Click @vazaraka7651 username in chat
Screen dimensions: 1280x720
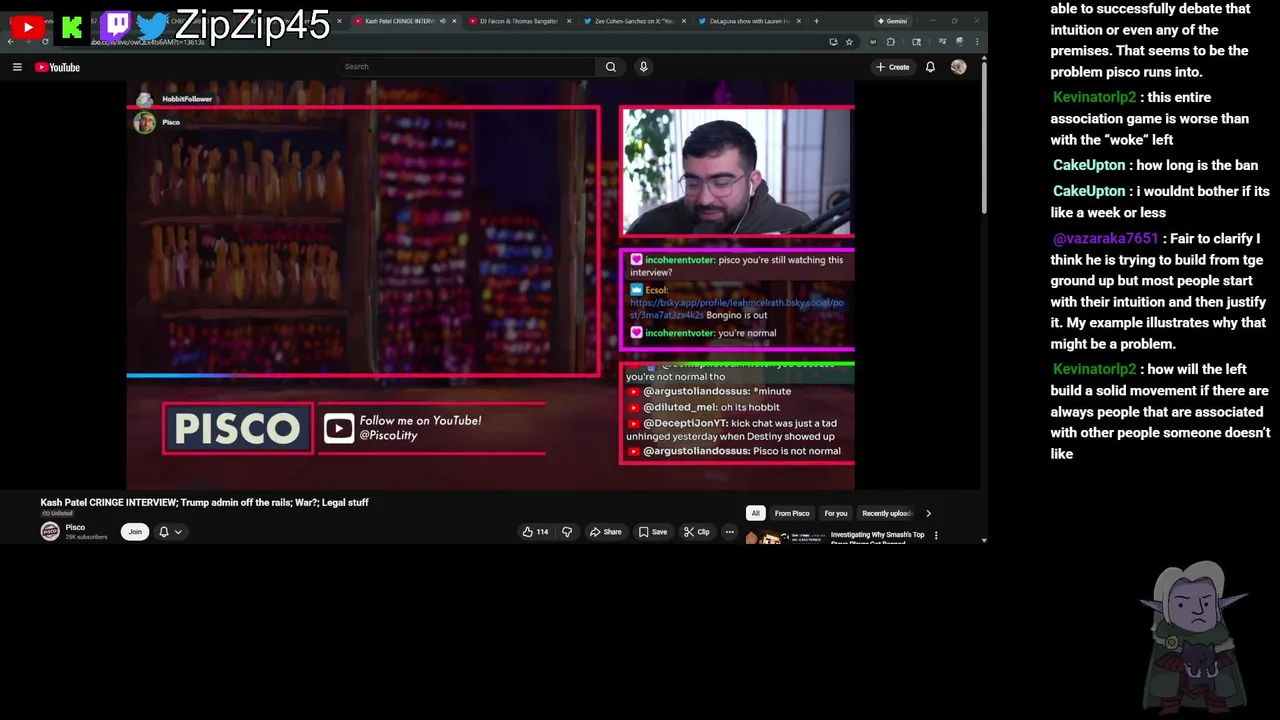click(1105, 239)
